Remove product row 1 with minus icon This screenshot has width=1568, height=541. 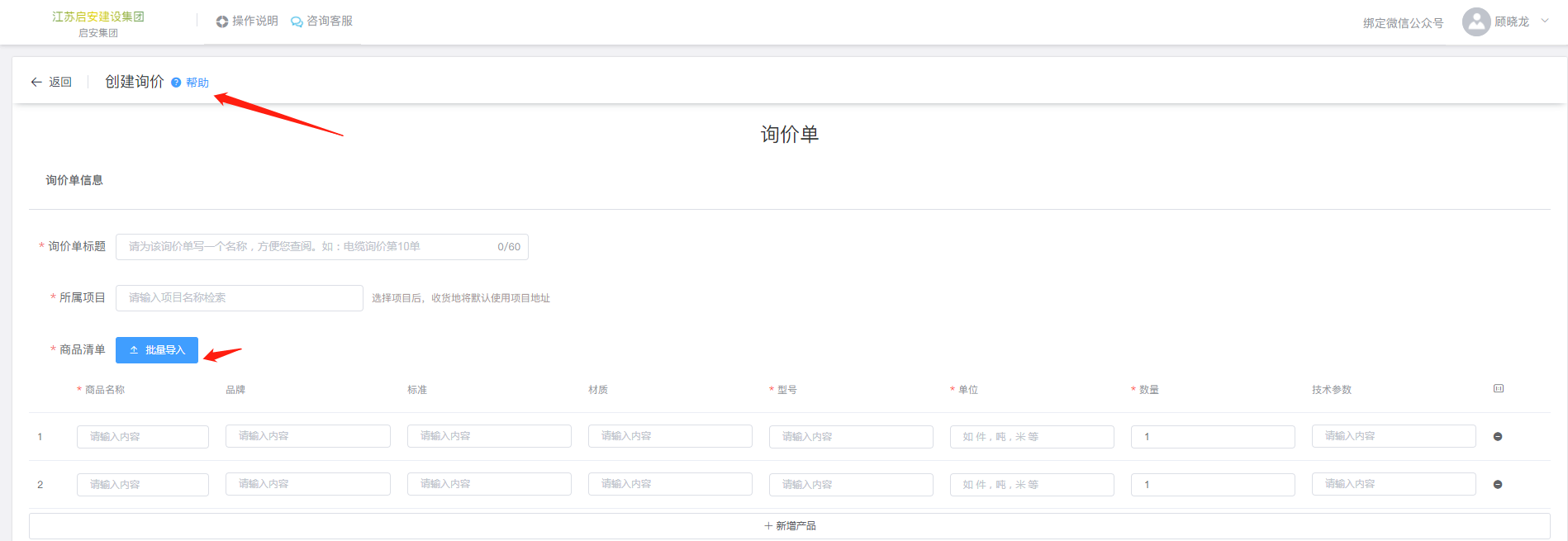tap(1498, 437)
